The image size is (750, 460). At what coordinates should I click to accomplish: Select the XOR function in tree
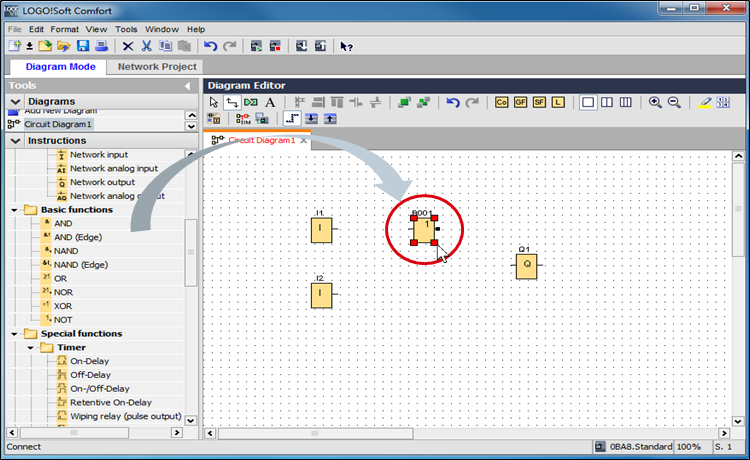coord(63,305)
